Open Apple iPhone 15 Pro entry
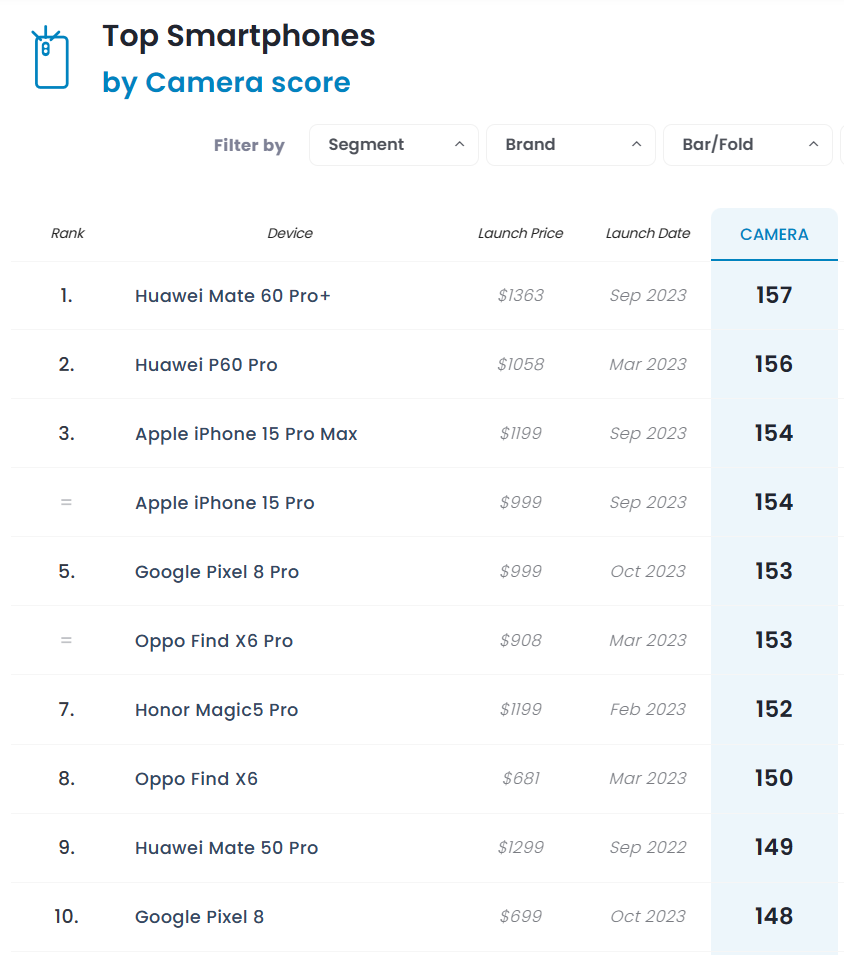 click(225, 503)
